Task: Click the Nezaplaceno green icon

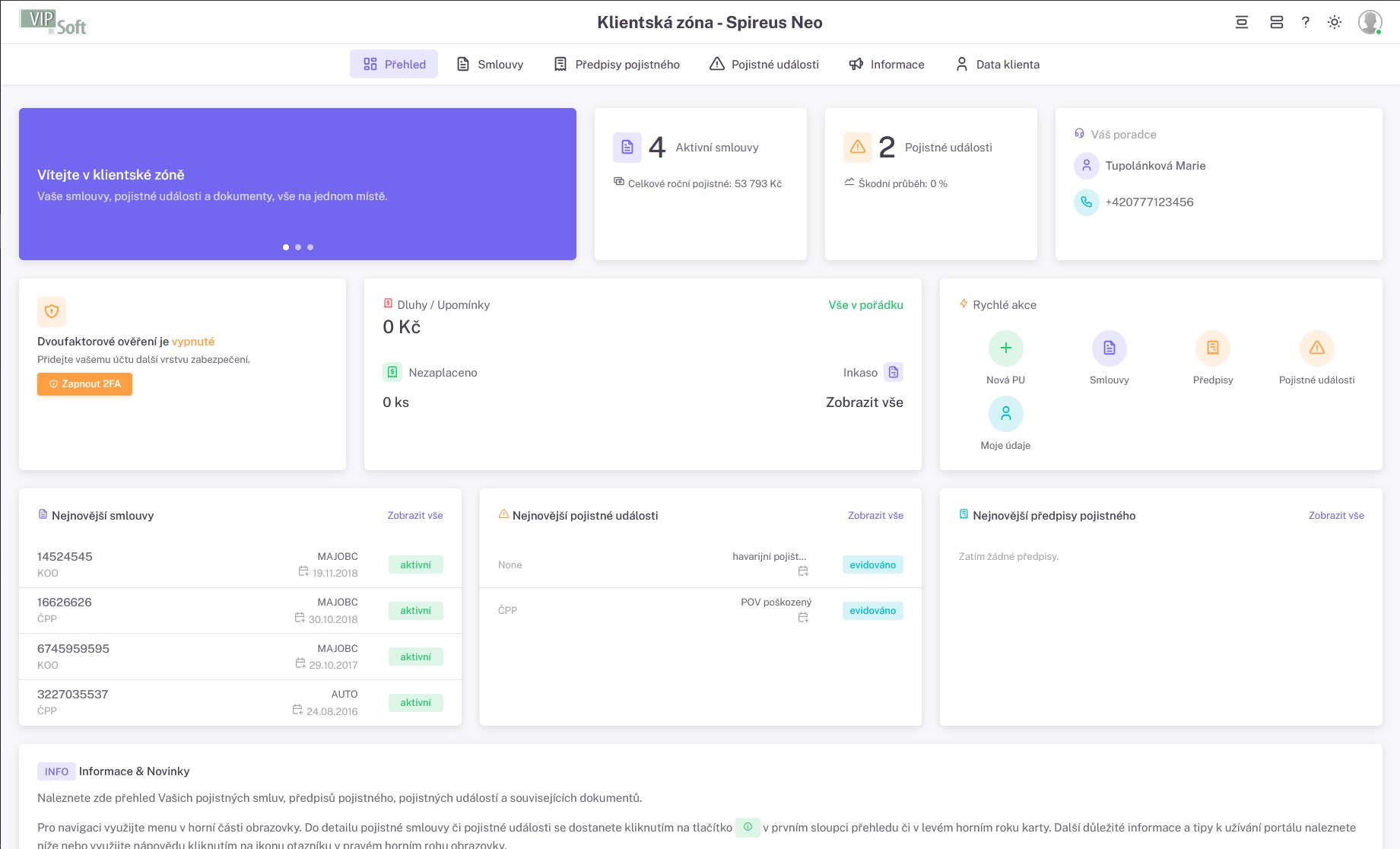Action: tap(392, 373)
